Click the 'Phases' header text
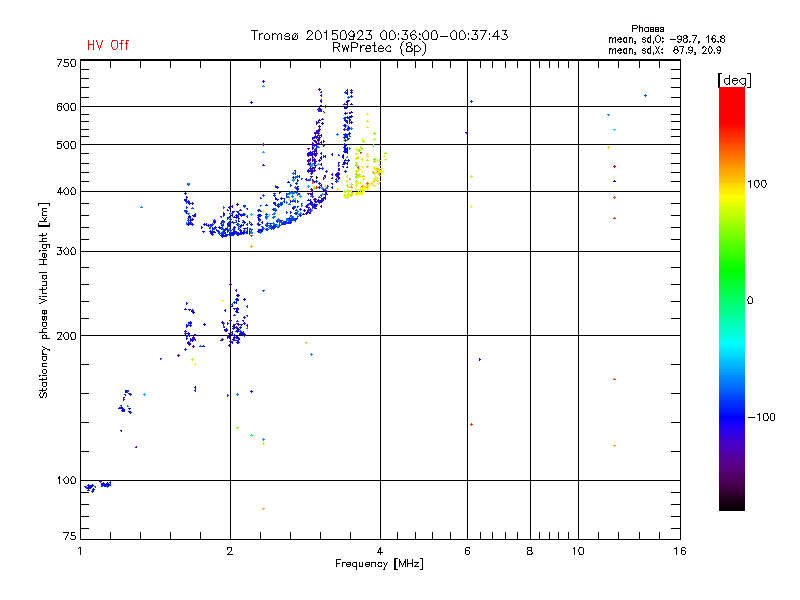The image size is (800, 600). tap(647, 29)
